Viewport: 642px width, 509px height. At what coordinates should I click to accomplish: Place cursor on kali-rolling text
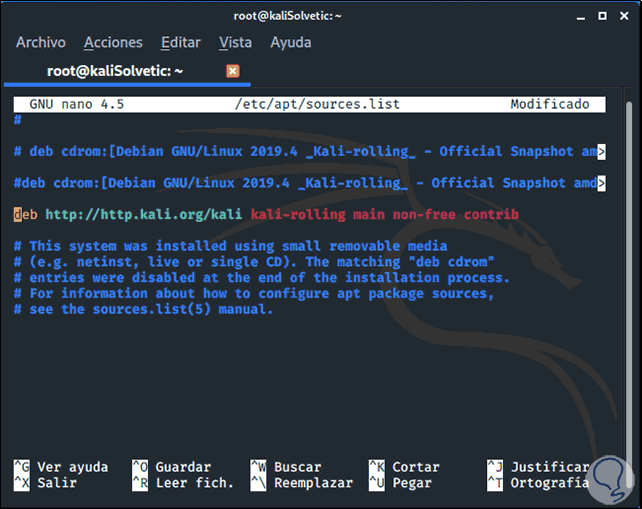tap(298, 215)
